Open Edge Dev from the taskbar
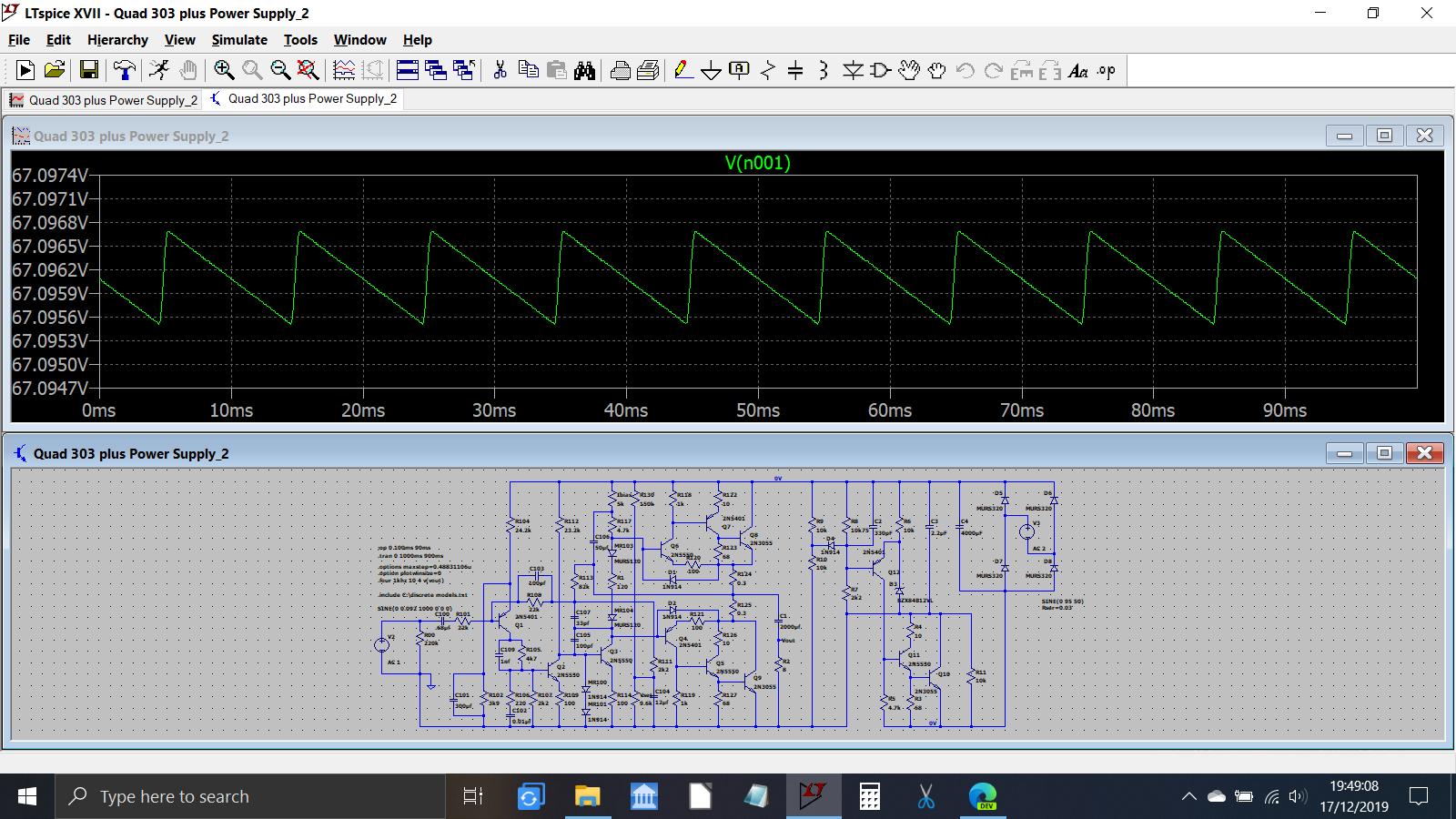 pos(983,796)
